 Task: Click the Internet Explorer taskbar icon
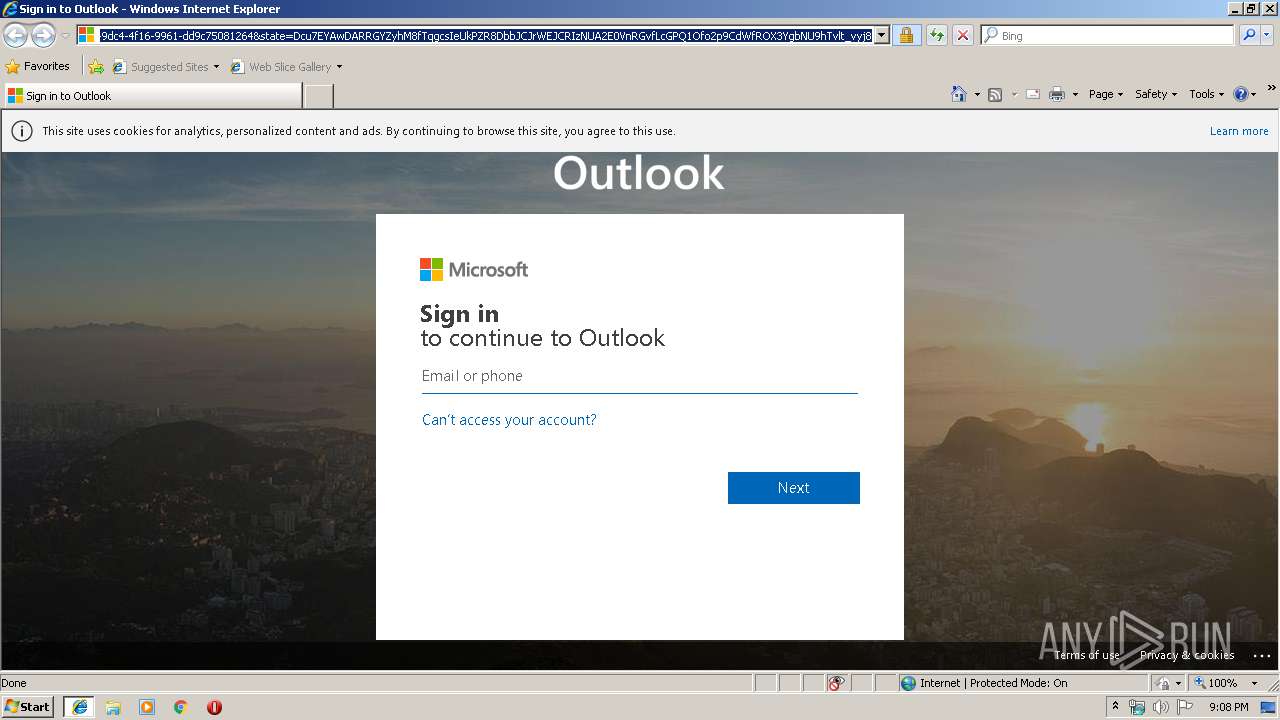coord(79,707)
